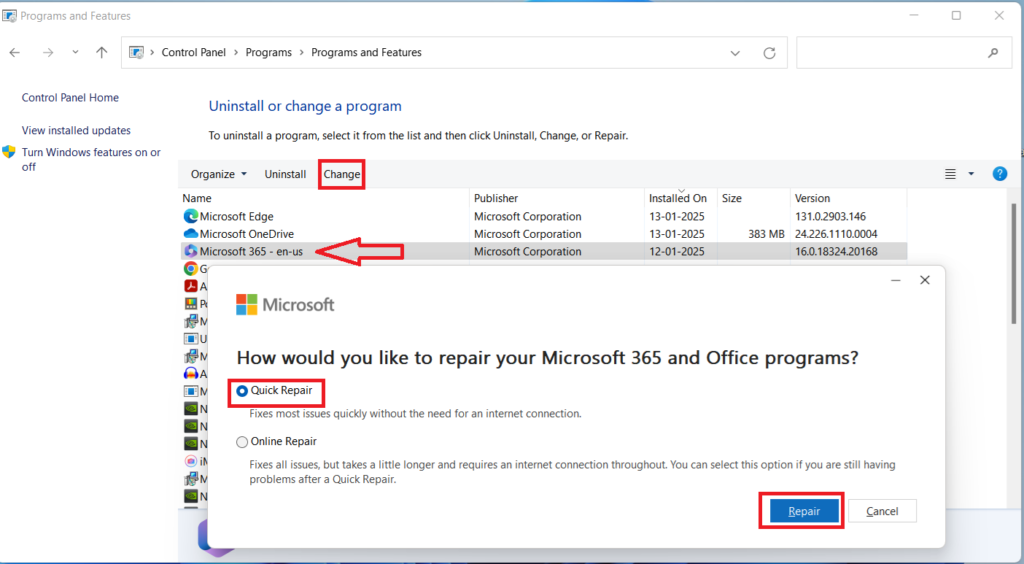Open recent locations dropdown chevron

75,52
